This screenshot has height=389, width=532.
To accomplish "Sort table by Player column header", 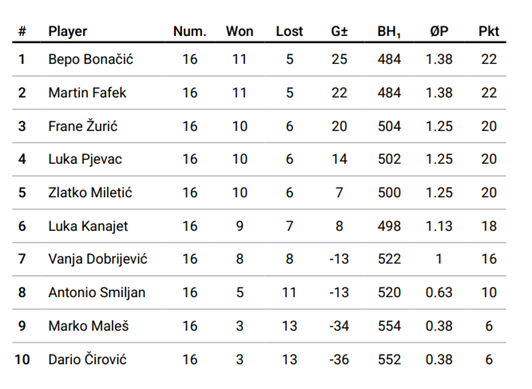I will coord(68,32).
